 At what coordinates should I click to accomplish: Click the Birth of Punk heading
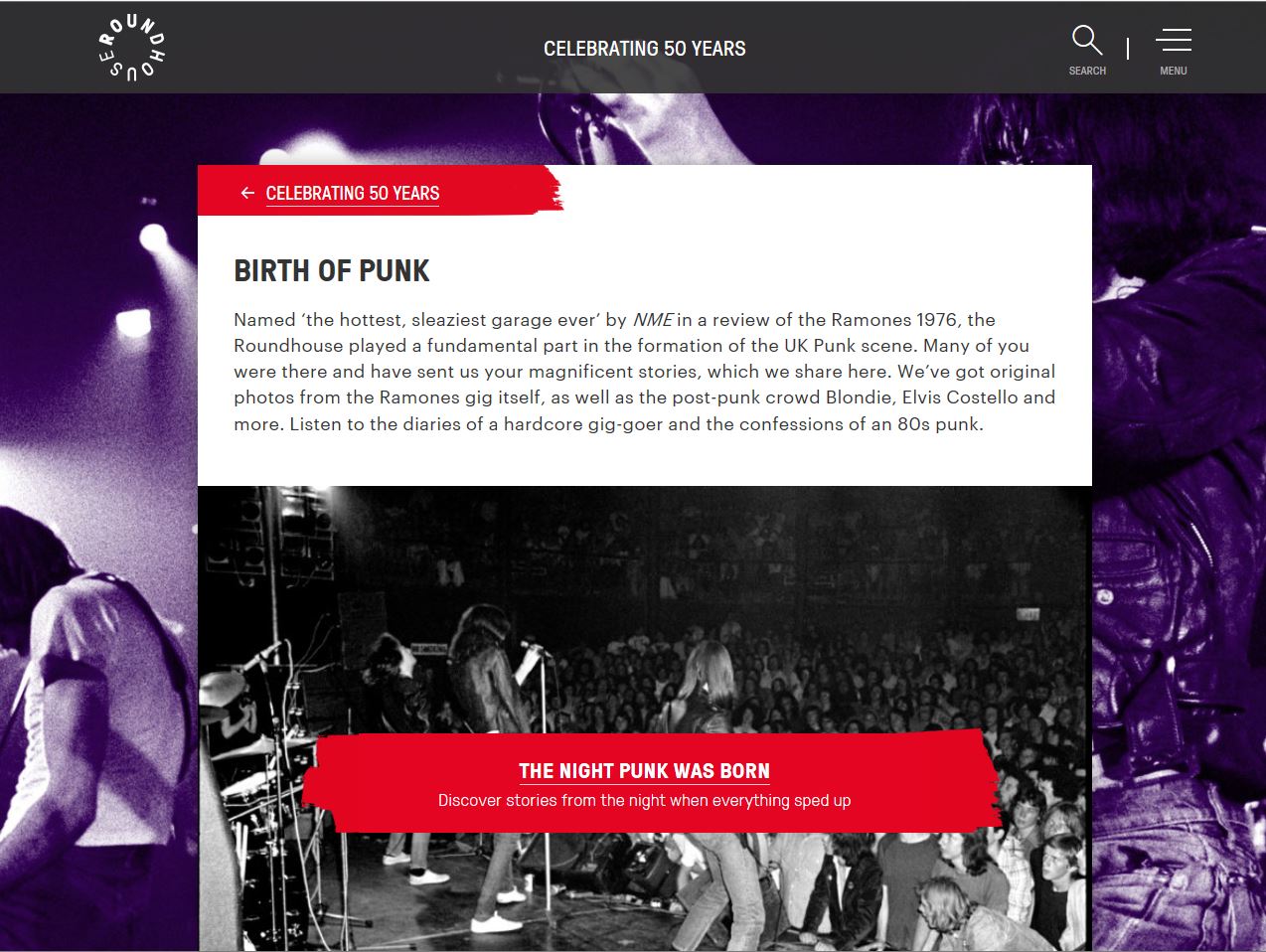coord(332,270)
